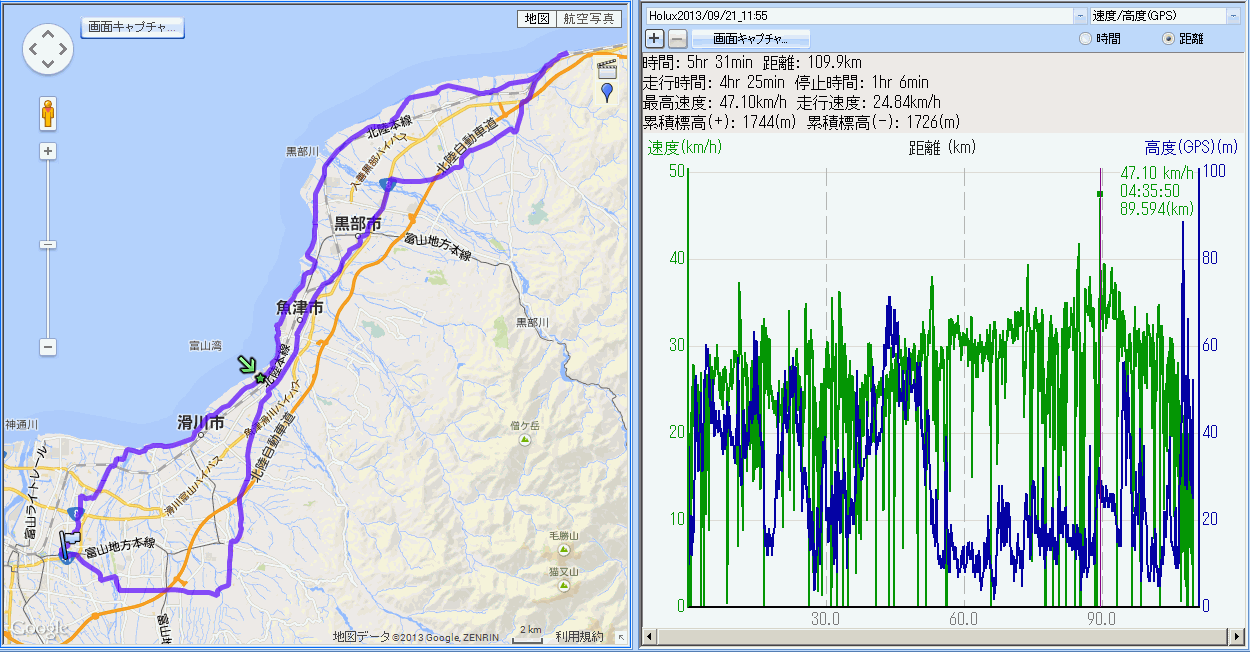This screenshot has height=652, width=1250.
Task: Select the 距離 radio button
Action: coord(1167,39)
